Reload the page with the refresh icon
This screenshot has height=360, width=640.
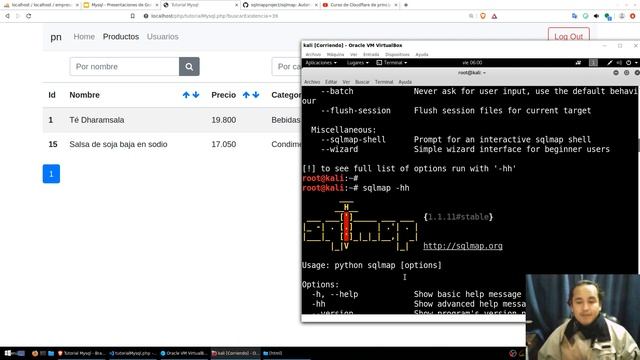click(x=29, y=16)
